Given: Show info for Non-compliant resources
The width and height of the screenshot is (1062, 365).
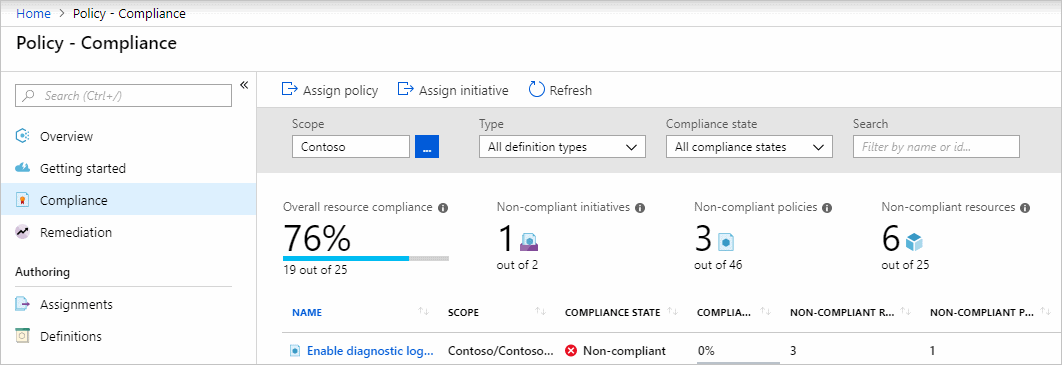Looking at the screenshot, I should tap(1025, 208).
